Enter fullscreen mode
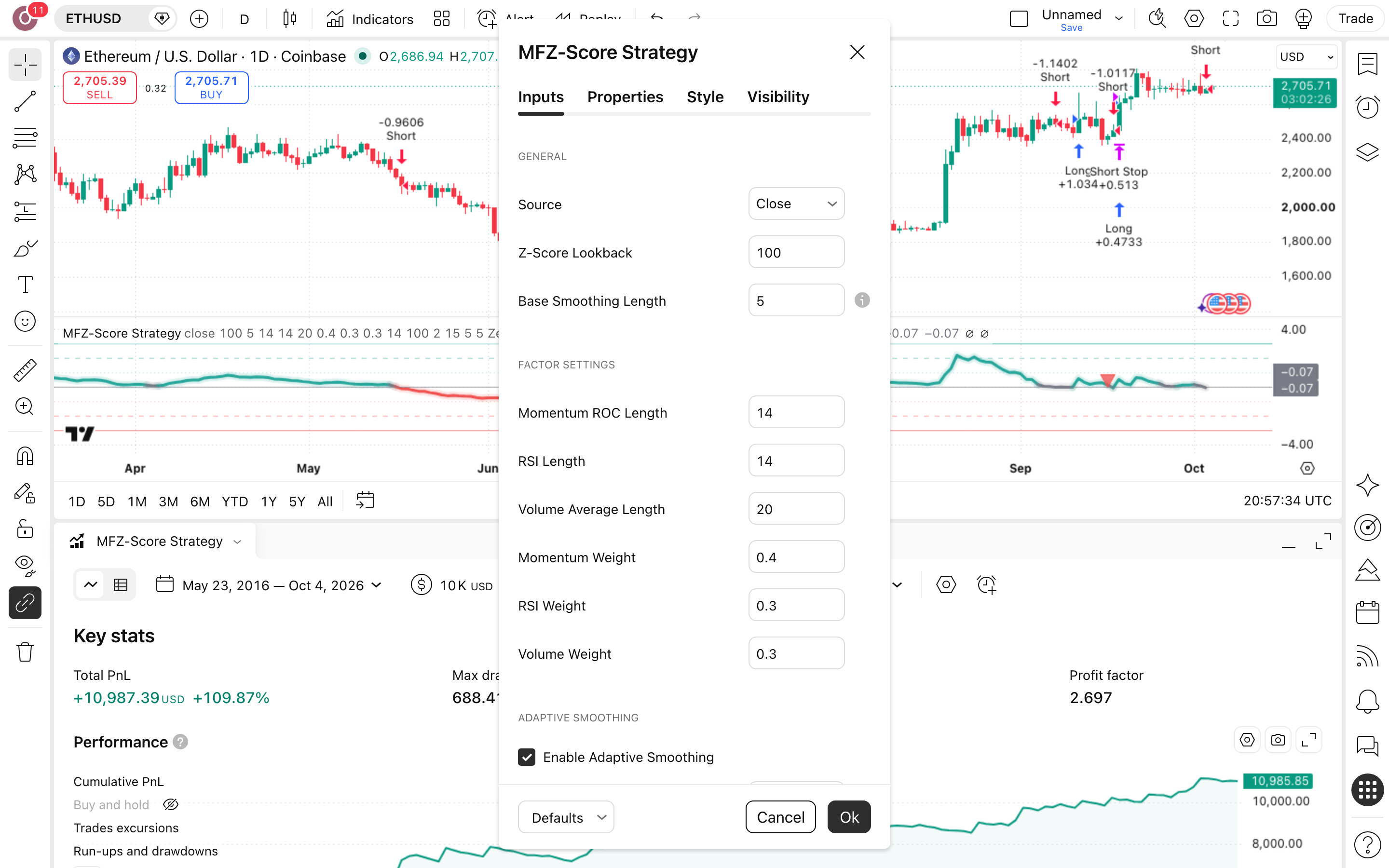 1230,19
